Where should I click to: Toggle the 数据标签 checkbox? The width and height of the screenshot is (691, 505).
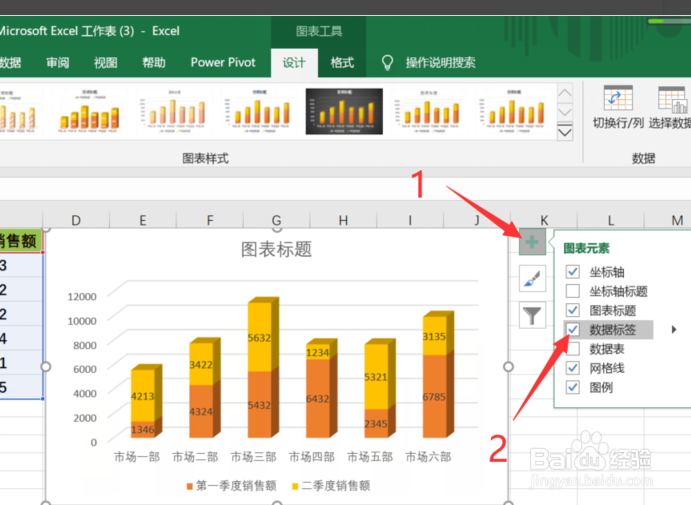tap(572, 329)
